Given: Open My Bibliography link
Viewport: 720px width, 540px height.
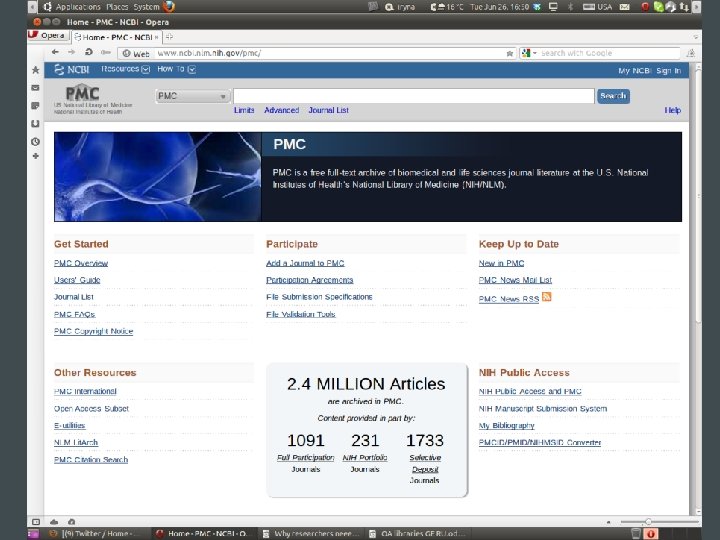Looking at the screenshot, I should (x=506, y=425).
